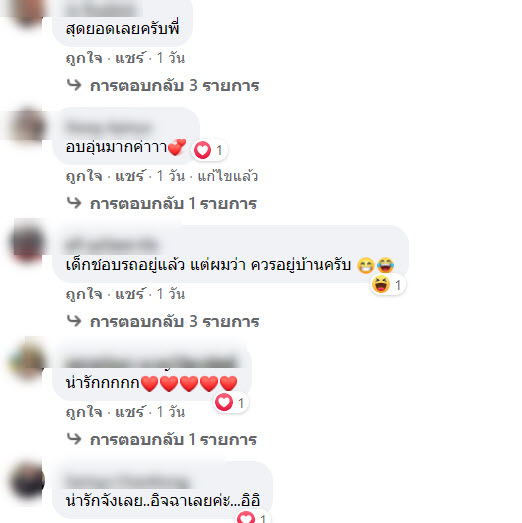Like the อบอุ่นมากค่าาา comment via ถูกใจ

(84, 176)
